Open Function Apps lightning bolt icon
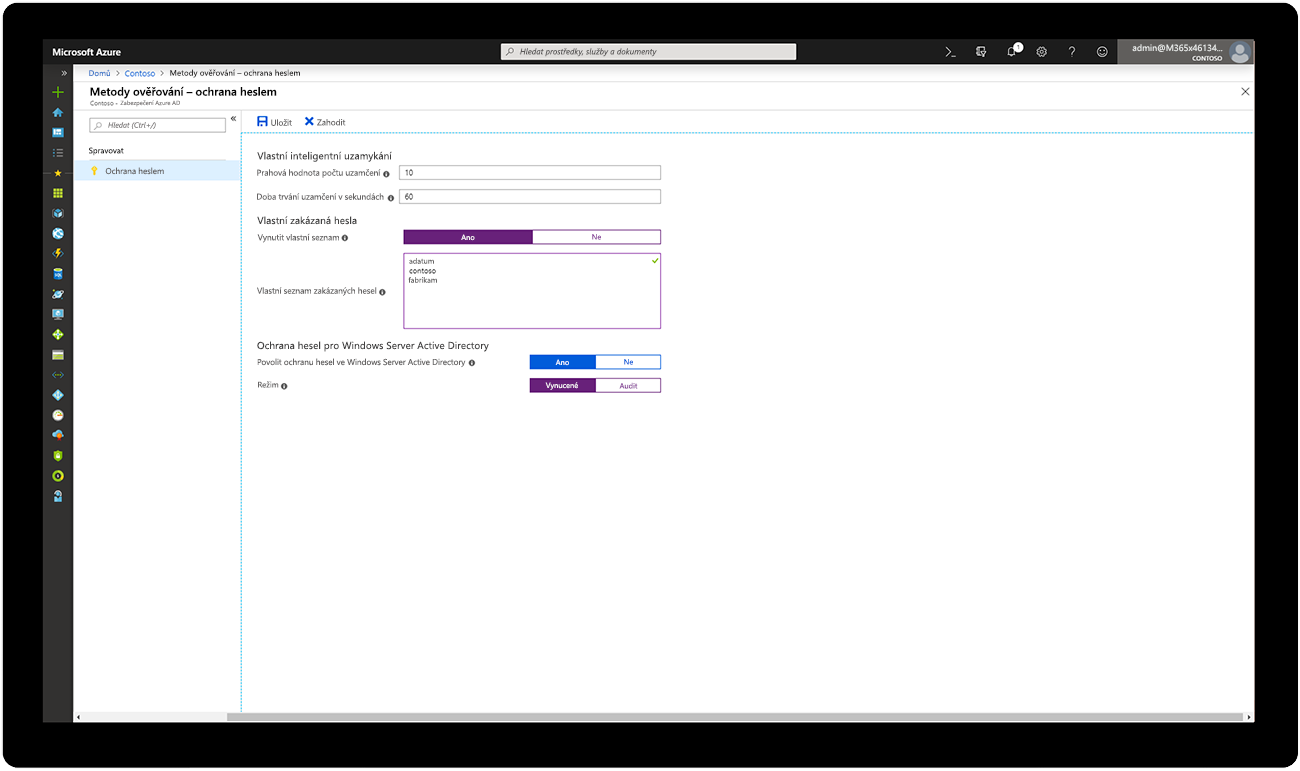Viewport: 1300px width, 771px height. point(58,253)
